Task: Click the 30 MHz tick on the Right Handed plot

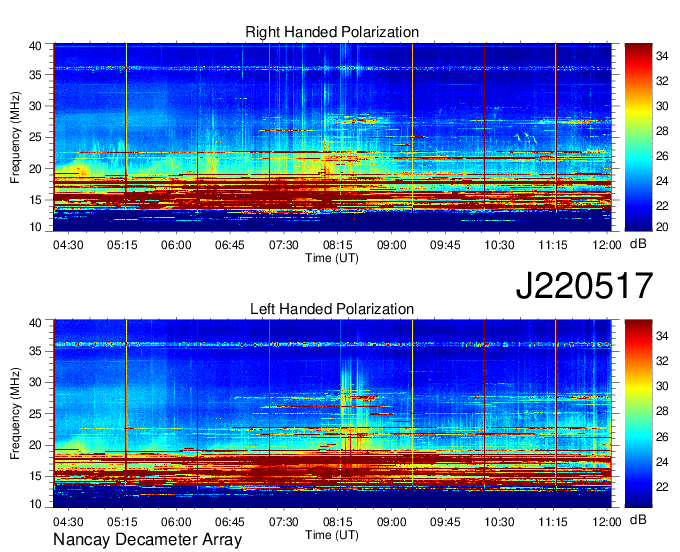Action: point(36,106)
